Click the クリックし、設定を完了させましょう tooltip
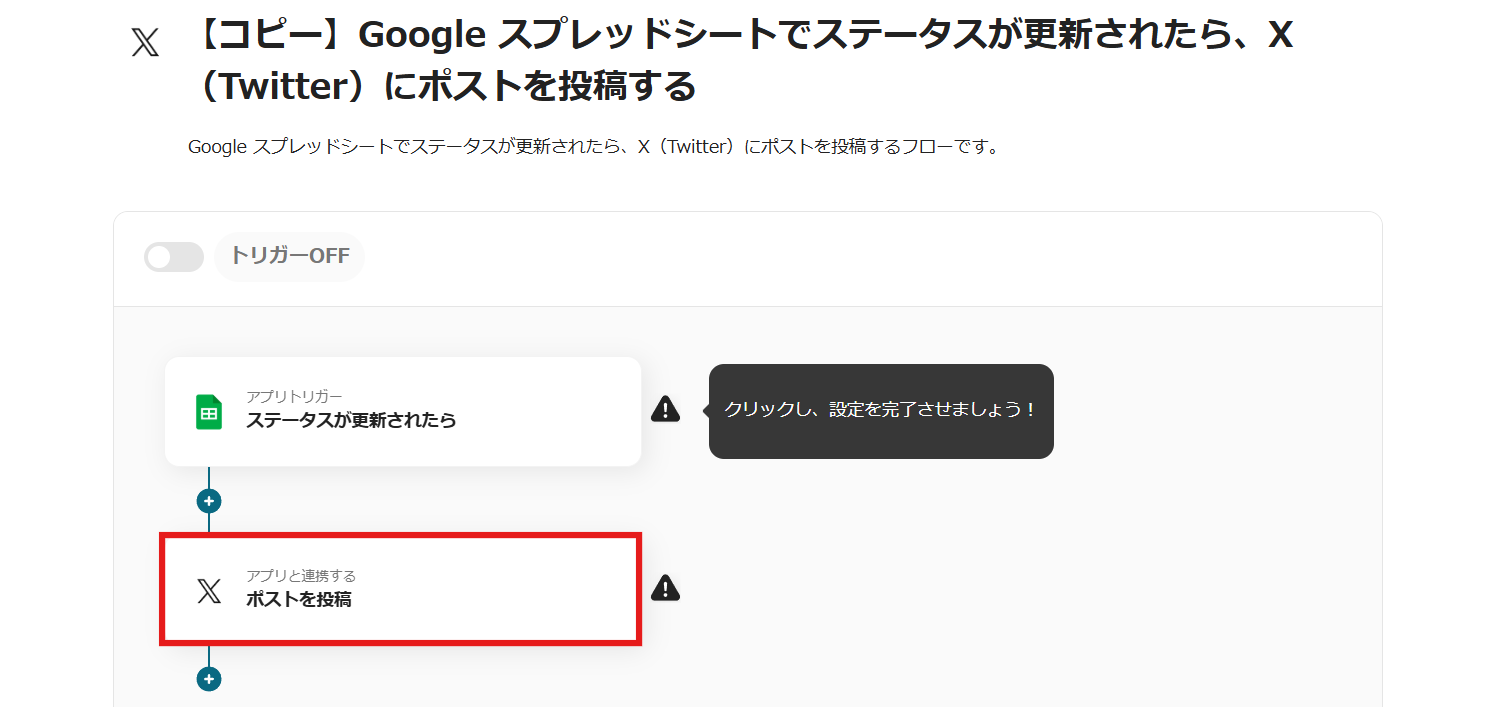The image size is (1503, 707). (881, 411)
